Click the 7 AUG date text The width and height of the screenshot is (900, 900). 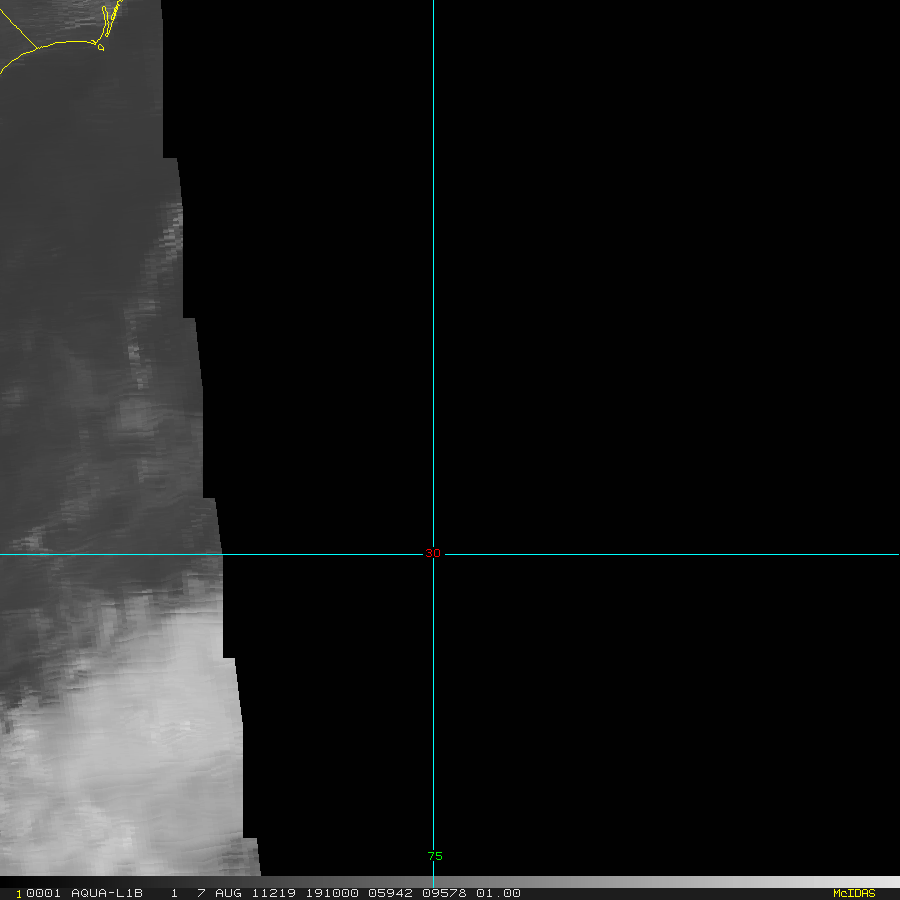click(216, 893)
